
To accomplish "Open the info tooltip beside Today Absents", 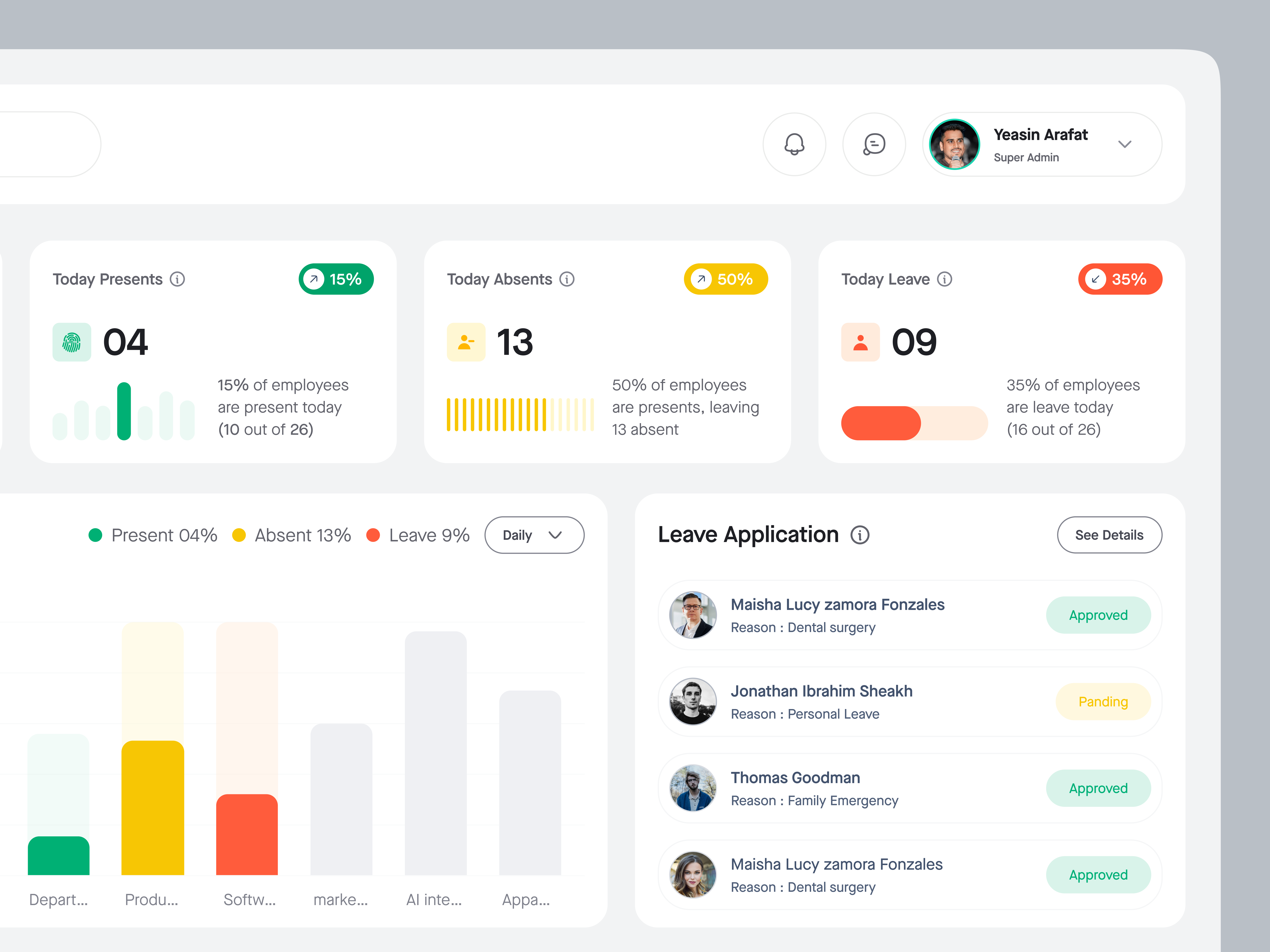I will tap(567, 279).
